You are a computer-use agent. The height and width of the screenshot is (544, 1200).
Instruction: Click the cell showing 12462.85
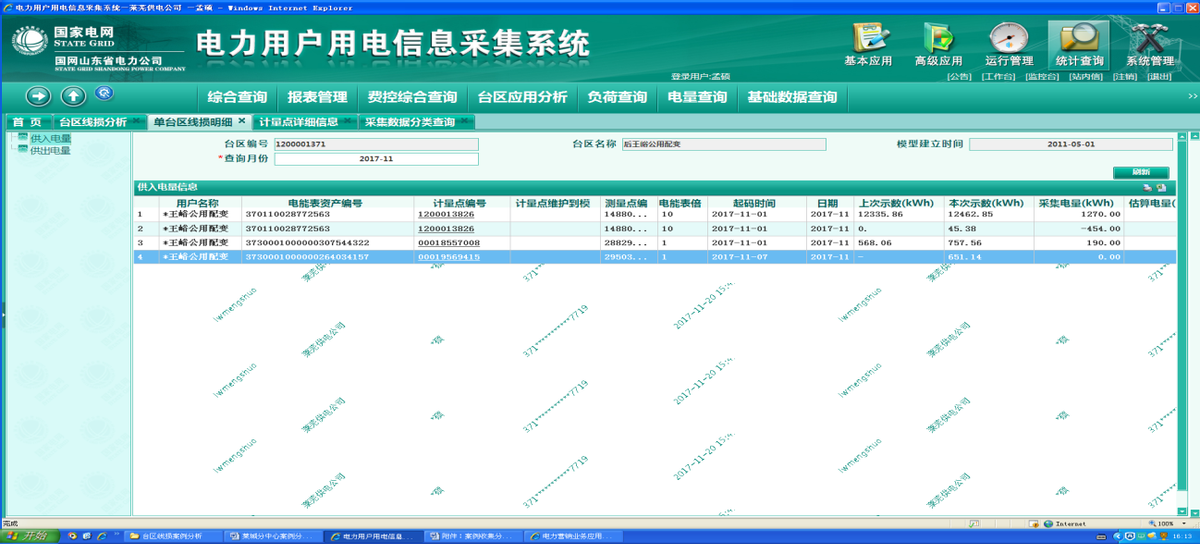pyautogui.click(x=990, y=214)
